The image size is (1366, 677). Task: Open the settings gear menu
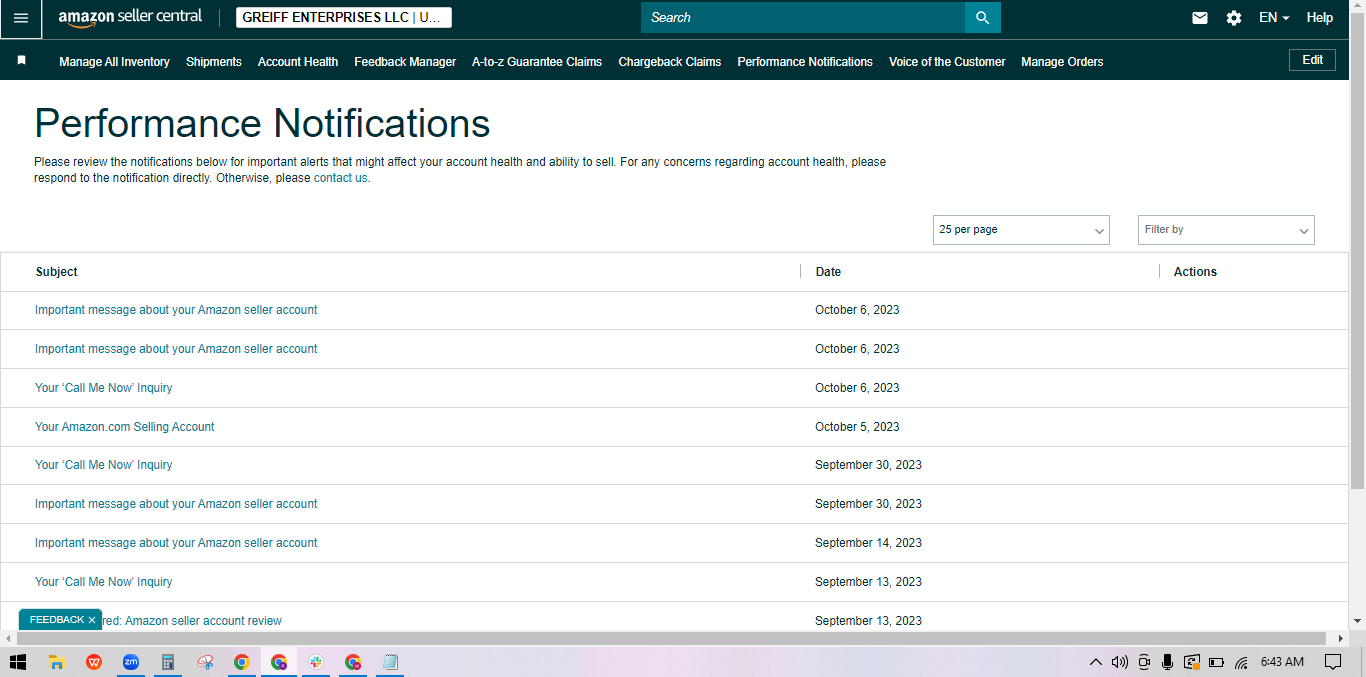pos(1234,18)
